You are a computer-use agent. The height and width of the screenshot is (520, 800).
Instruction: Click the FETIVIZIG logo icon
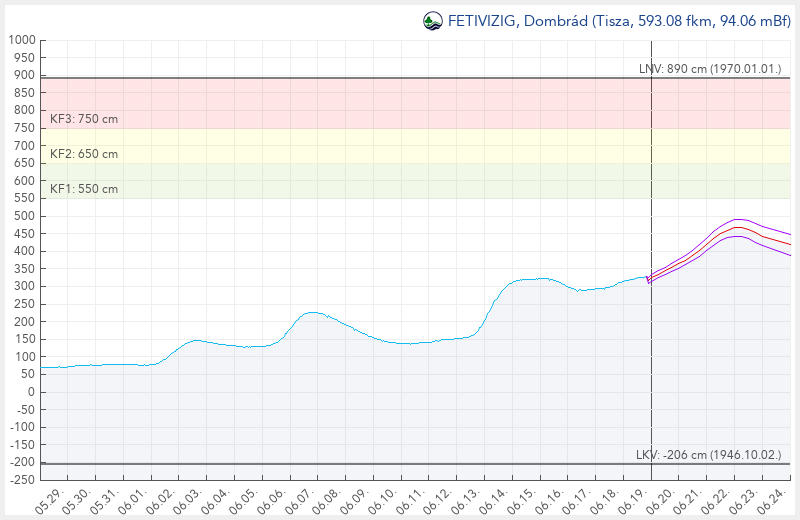(x=432, y=20)
